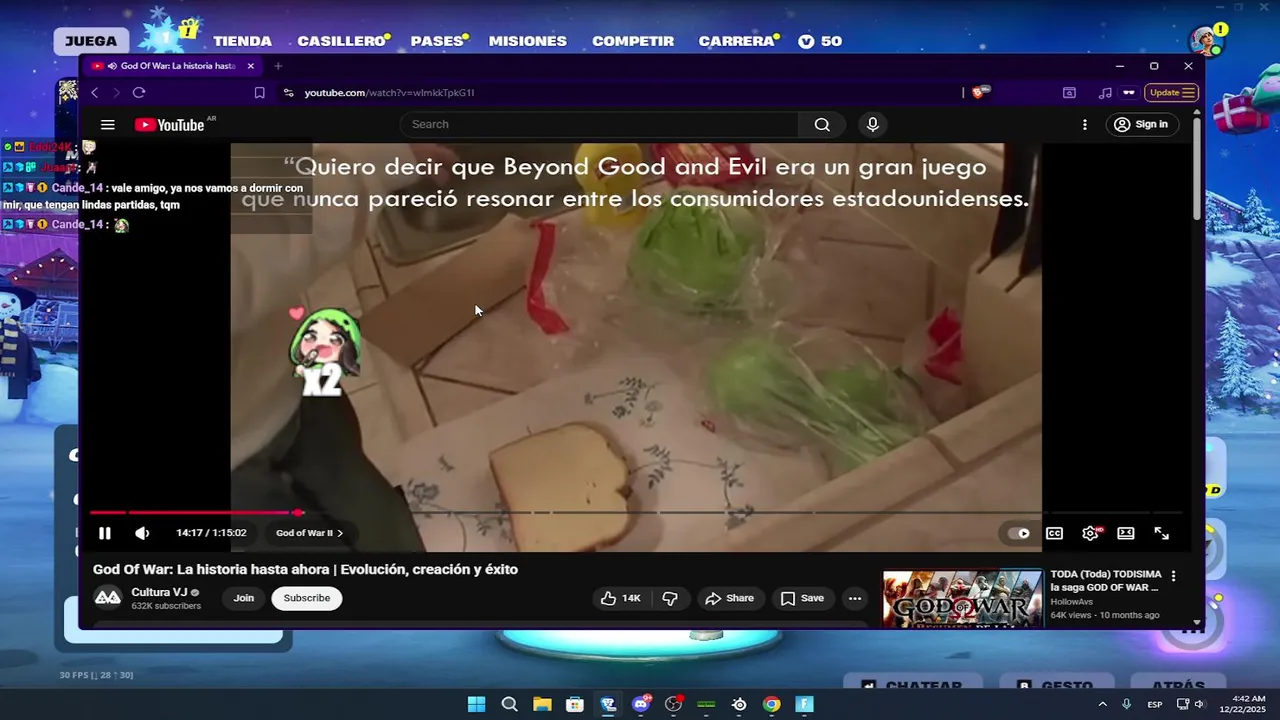
Task: Open the browser site settings icon
Action: [289, 93]
